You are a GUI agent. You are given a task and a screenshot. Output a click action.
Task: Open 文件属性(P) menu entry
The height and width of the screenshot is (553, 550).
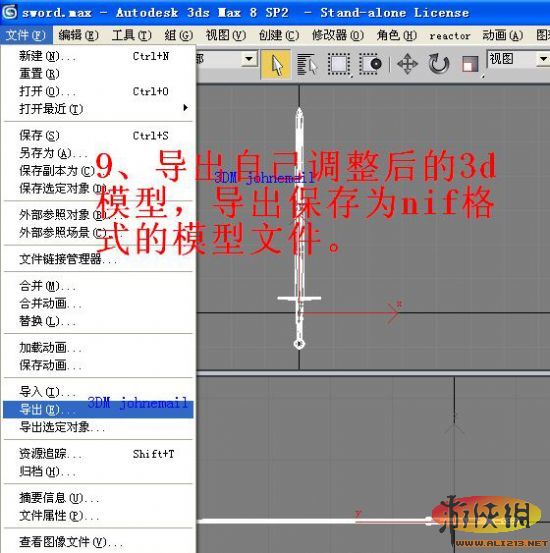pyautogui.click(x=98, y=516)
